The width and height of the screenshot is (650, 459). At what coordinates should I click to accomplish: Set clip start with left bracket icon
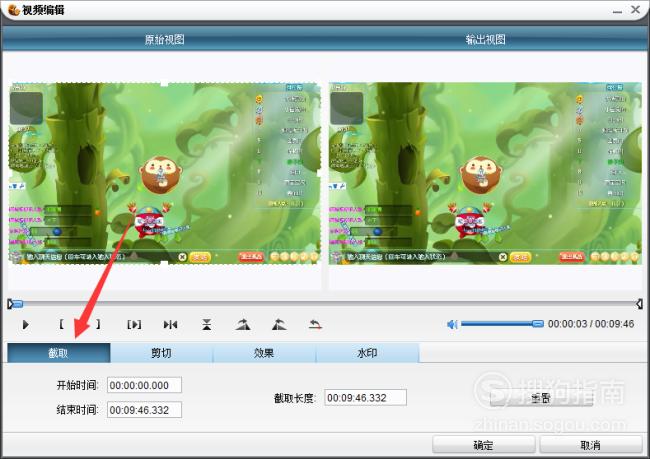[61, 324]
